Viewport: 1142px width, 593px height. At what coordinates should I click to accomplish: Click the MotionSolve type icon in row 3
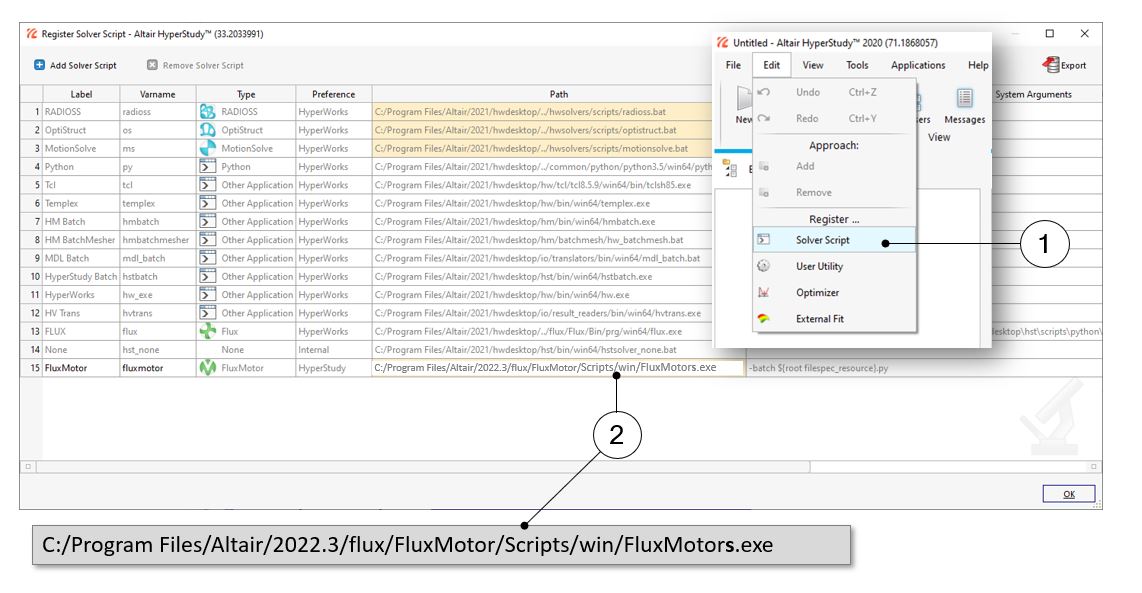[x=207, y=148]
